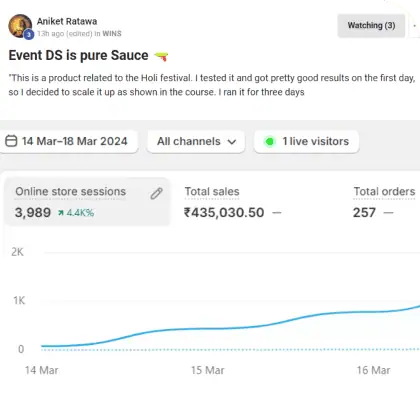Expand the All channels dropdown
The image size is (420, 420).
pos(196,142)
